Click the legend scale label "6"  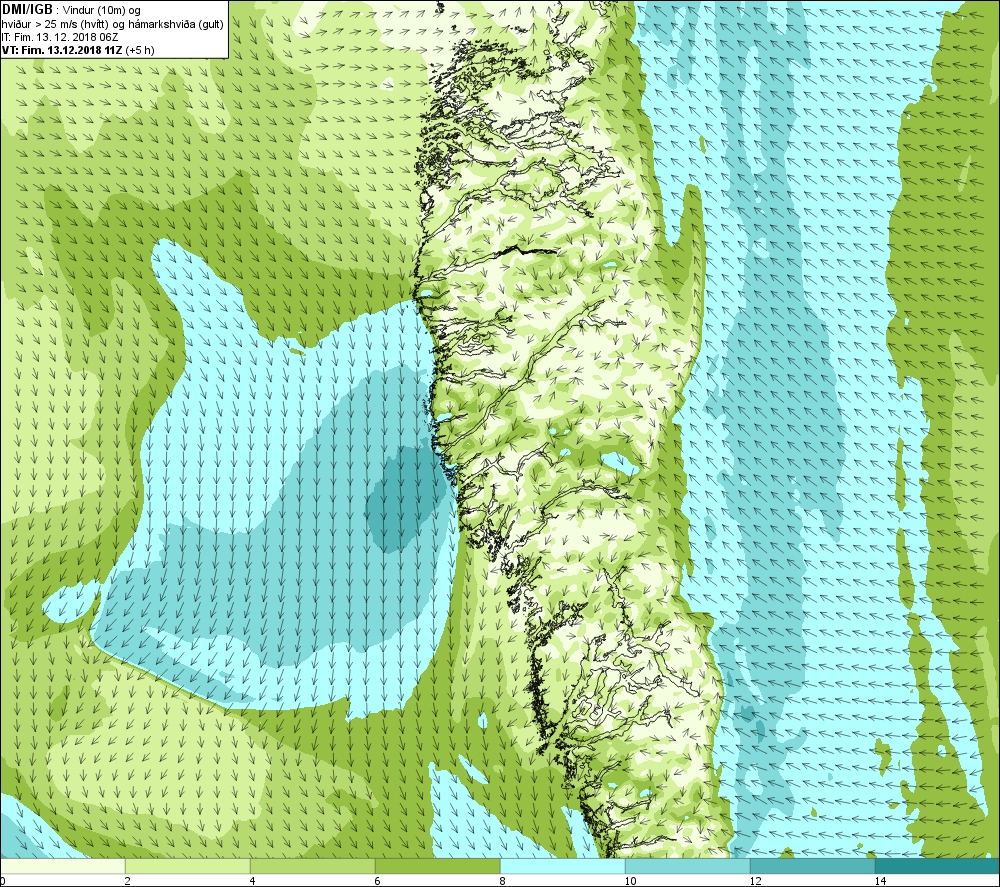coord(378,881)
